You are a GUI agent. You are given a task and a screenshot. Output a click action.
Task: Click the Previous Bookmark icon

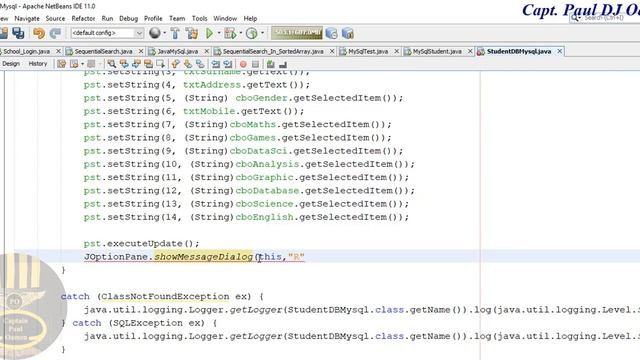tap(176, 64)
